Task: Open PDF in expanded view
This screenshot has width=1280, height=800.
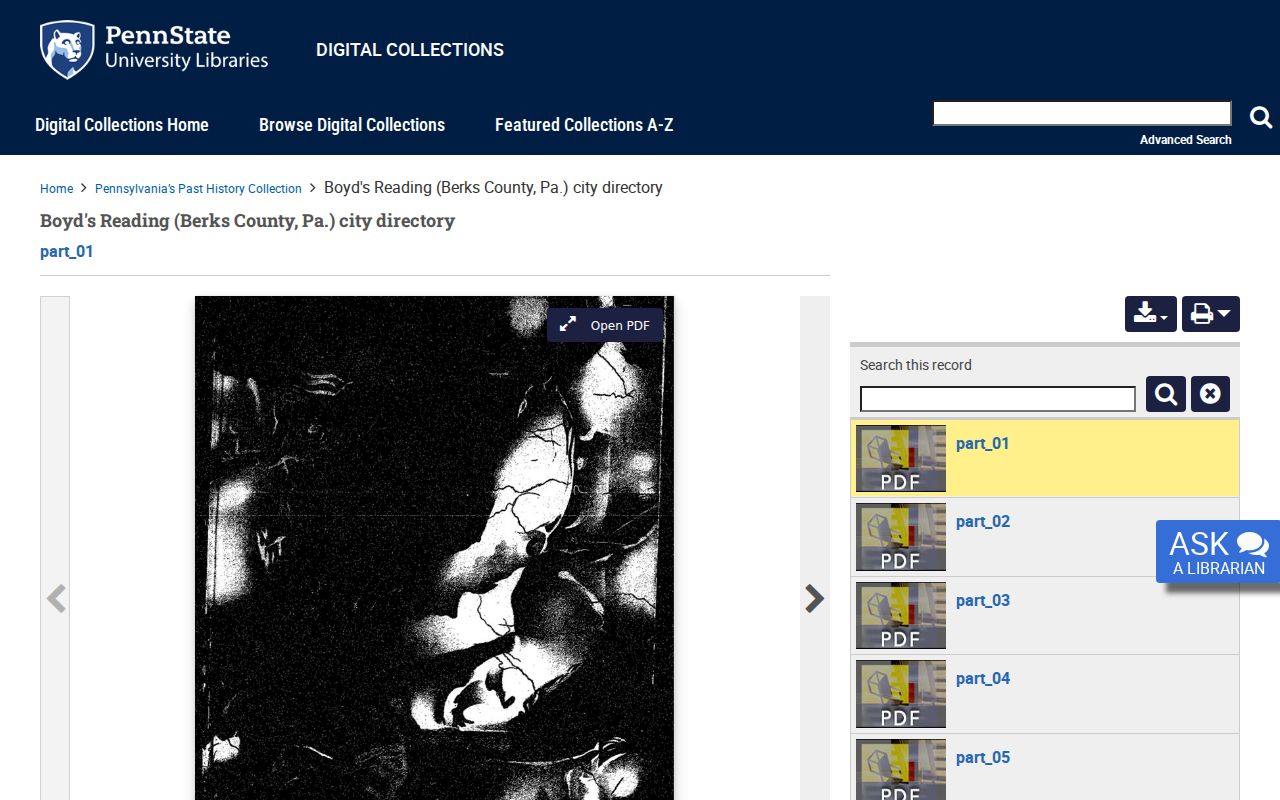Action: (605, 325)
